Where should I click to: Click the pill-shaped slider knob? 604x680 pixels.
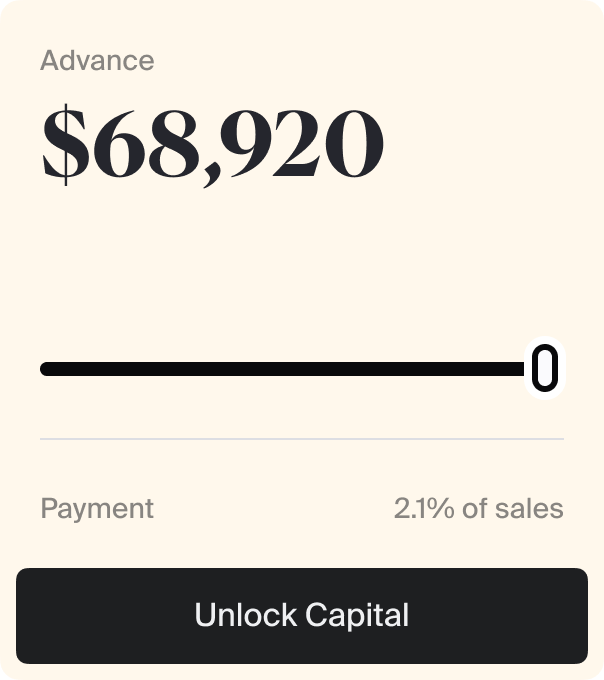click(x=545, y=368)
